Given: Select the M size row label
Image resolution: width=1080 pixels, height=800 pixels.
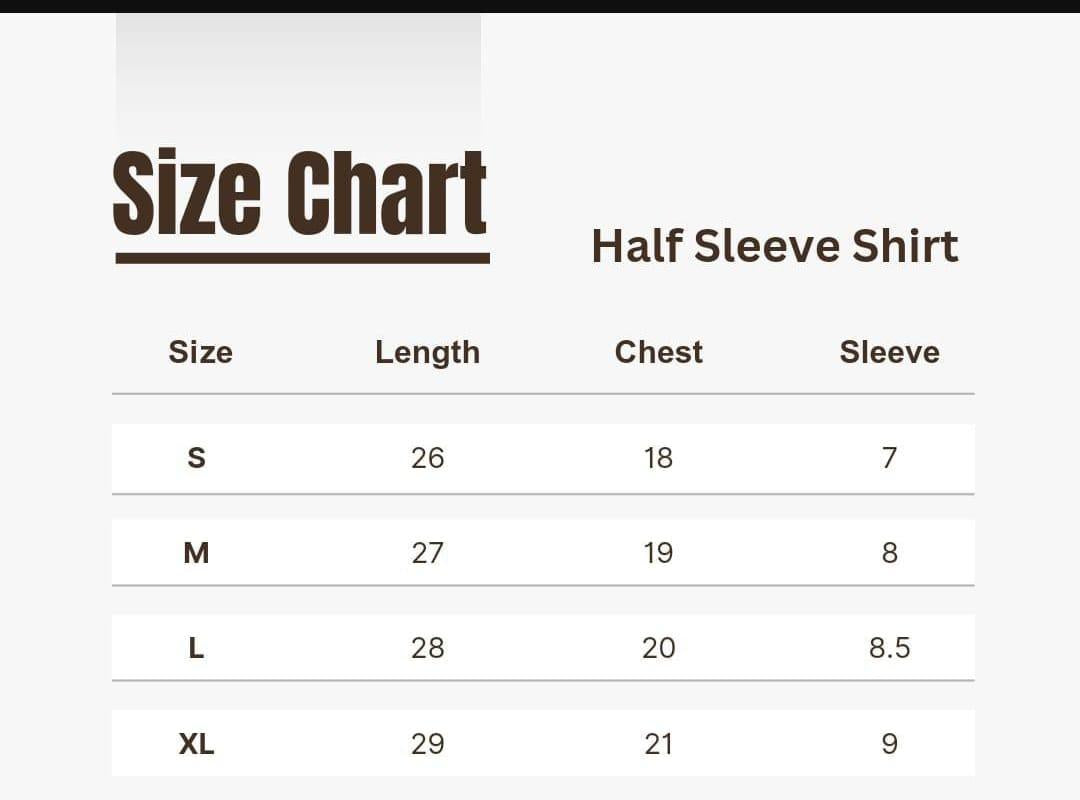Looking at the screenshot, I should (x=196, y=553).
